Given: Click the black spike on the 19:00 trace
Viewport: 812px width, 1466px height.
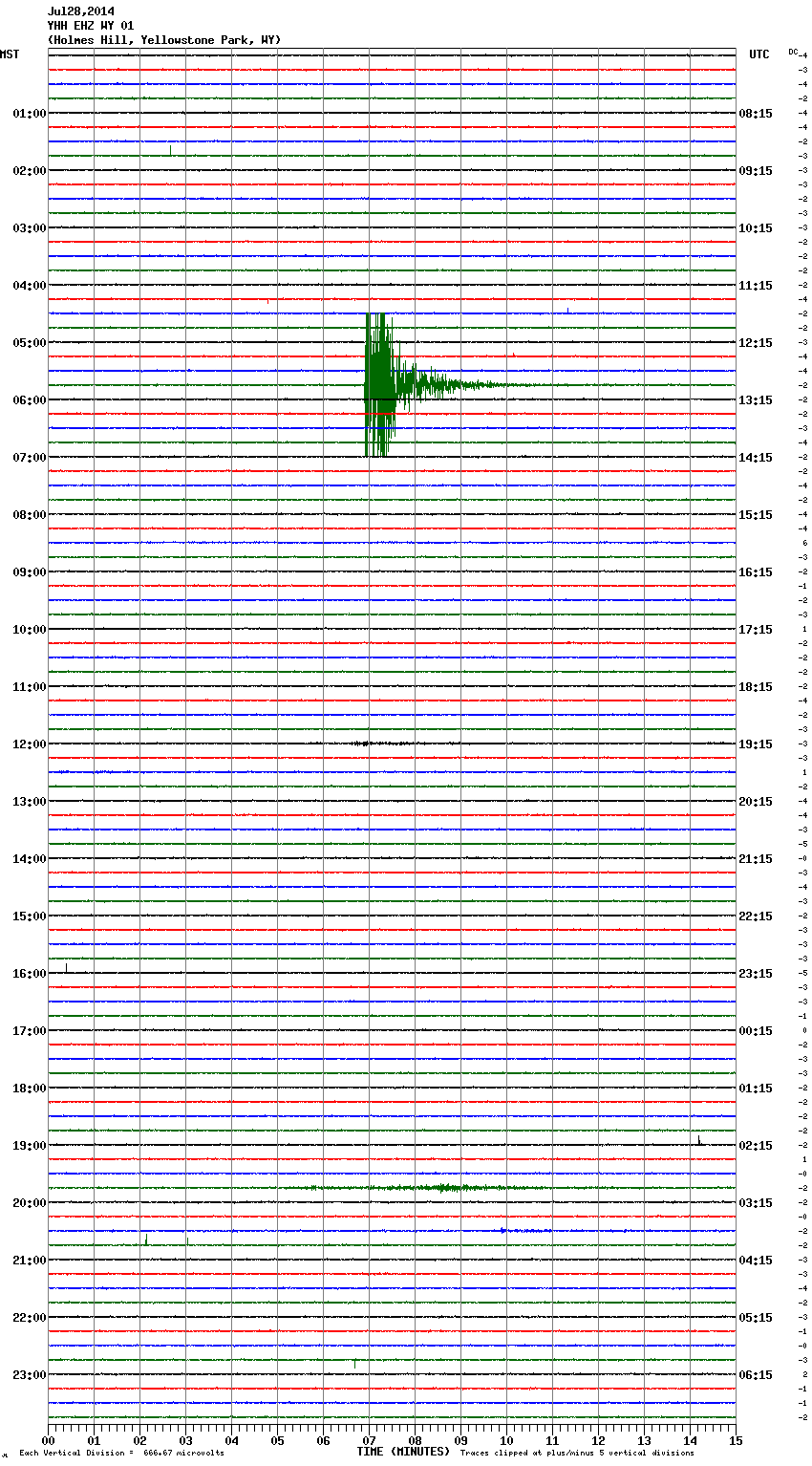Looking at the screenshot, I should click(x=699, y=1140).
